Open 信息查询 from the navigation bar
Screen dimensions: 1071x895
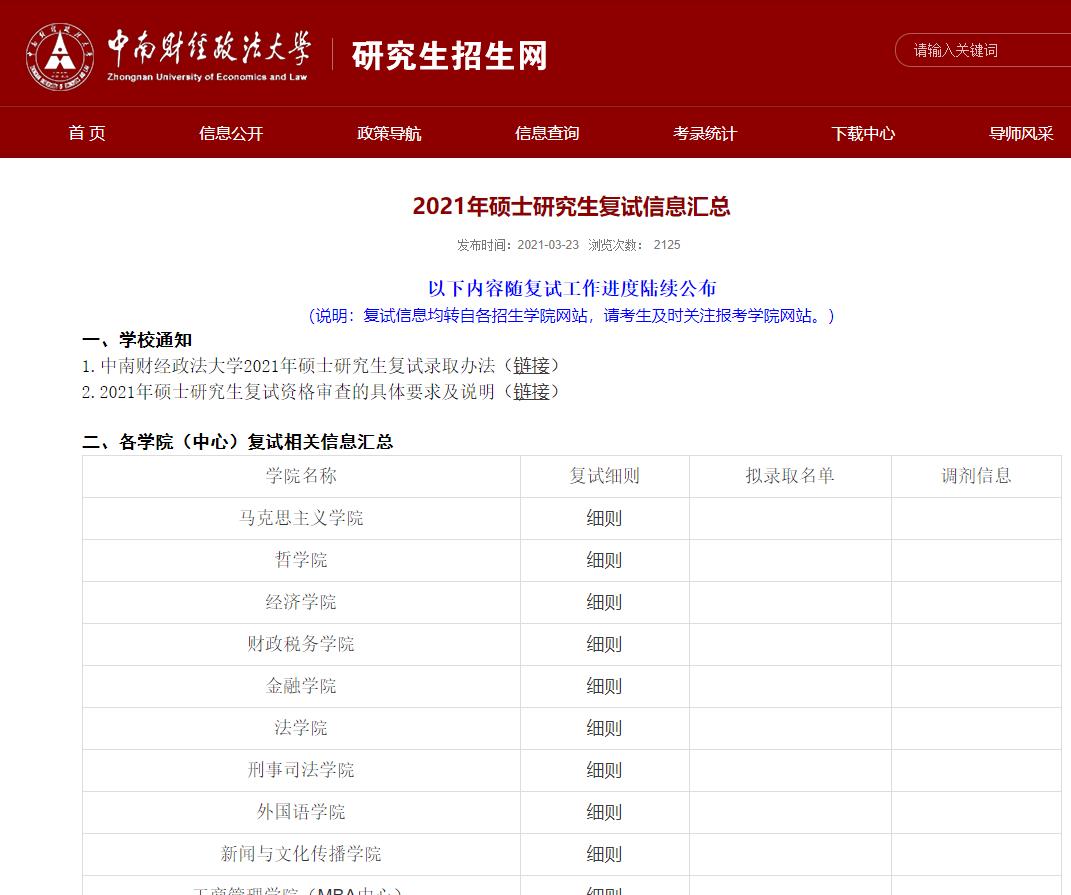pos(547,133)
